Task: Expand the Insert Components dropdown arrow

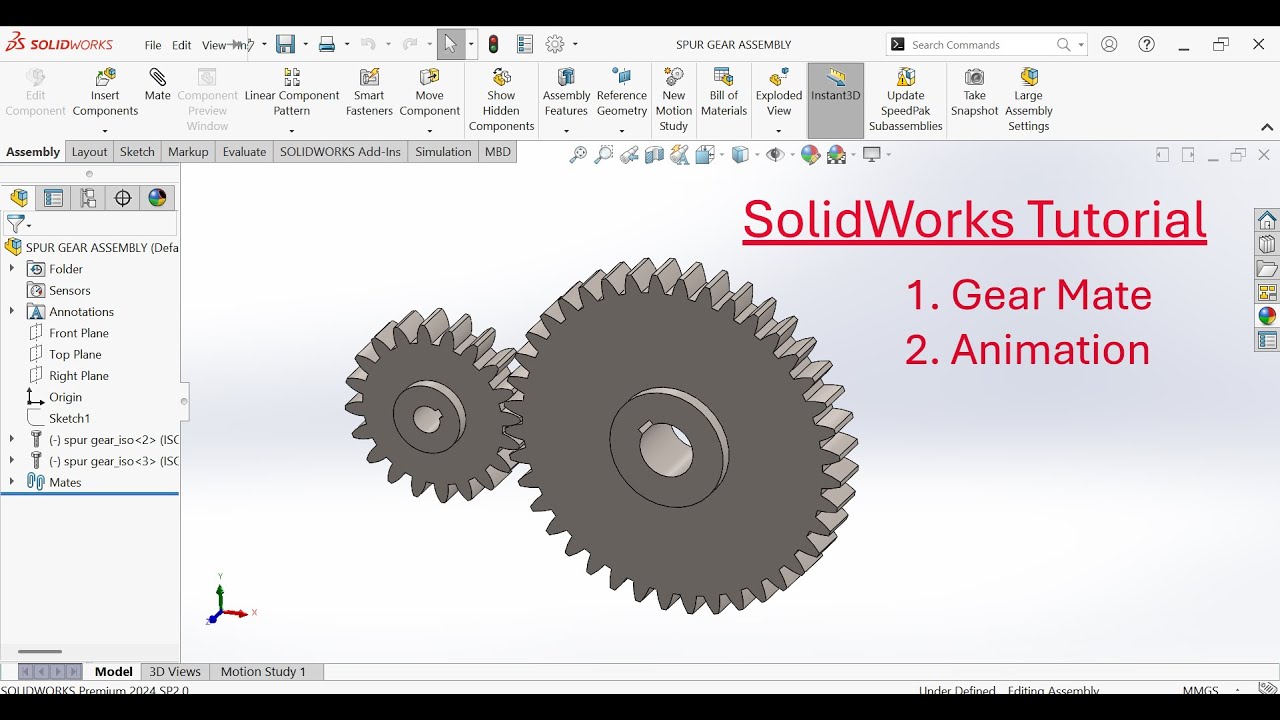Action: pos(105,130)
